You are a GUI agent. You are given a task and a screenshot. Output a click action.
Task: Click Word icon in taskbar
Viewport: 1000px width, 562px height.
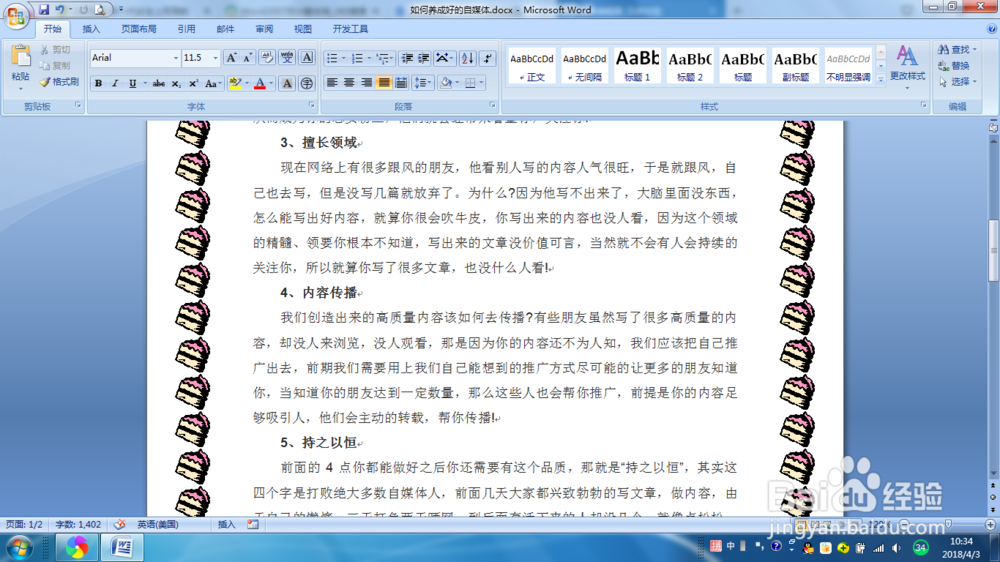[x=122, y=547]
